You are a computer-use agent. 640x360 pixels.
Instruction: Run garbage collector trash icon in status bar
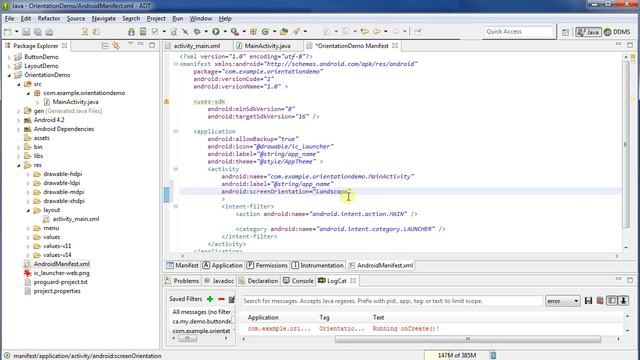coord(493,355)
